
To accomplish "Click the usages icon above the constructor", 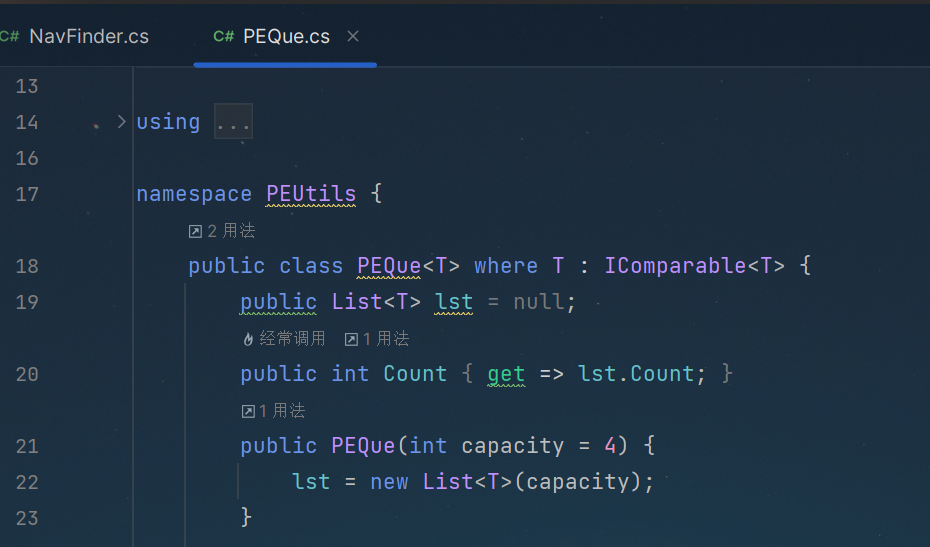I will 249,411.
